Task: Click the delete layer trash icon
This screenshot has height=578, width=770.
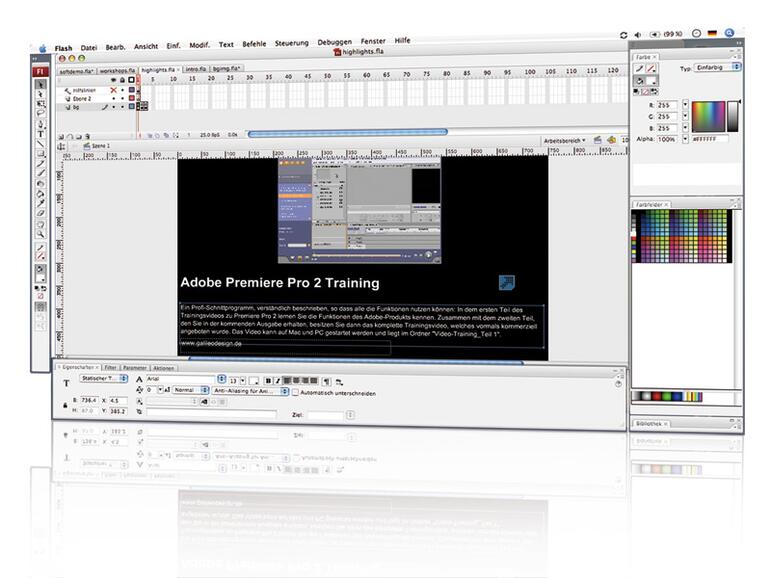Action: click(87, 137)
